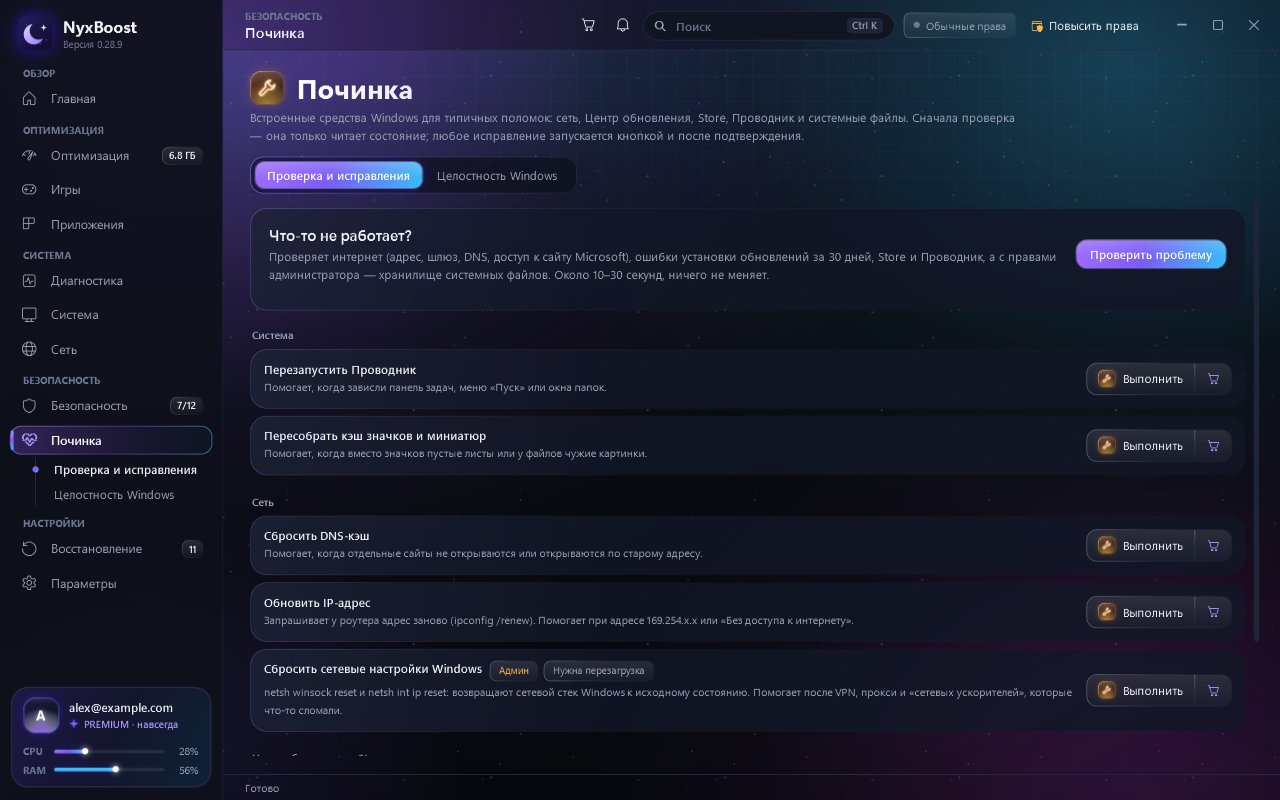The image size is (1280, 800).
Task: Open the shopping cart icon in header
Action: 588,25
